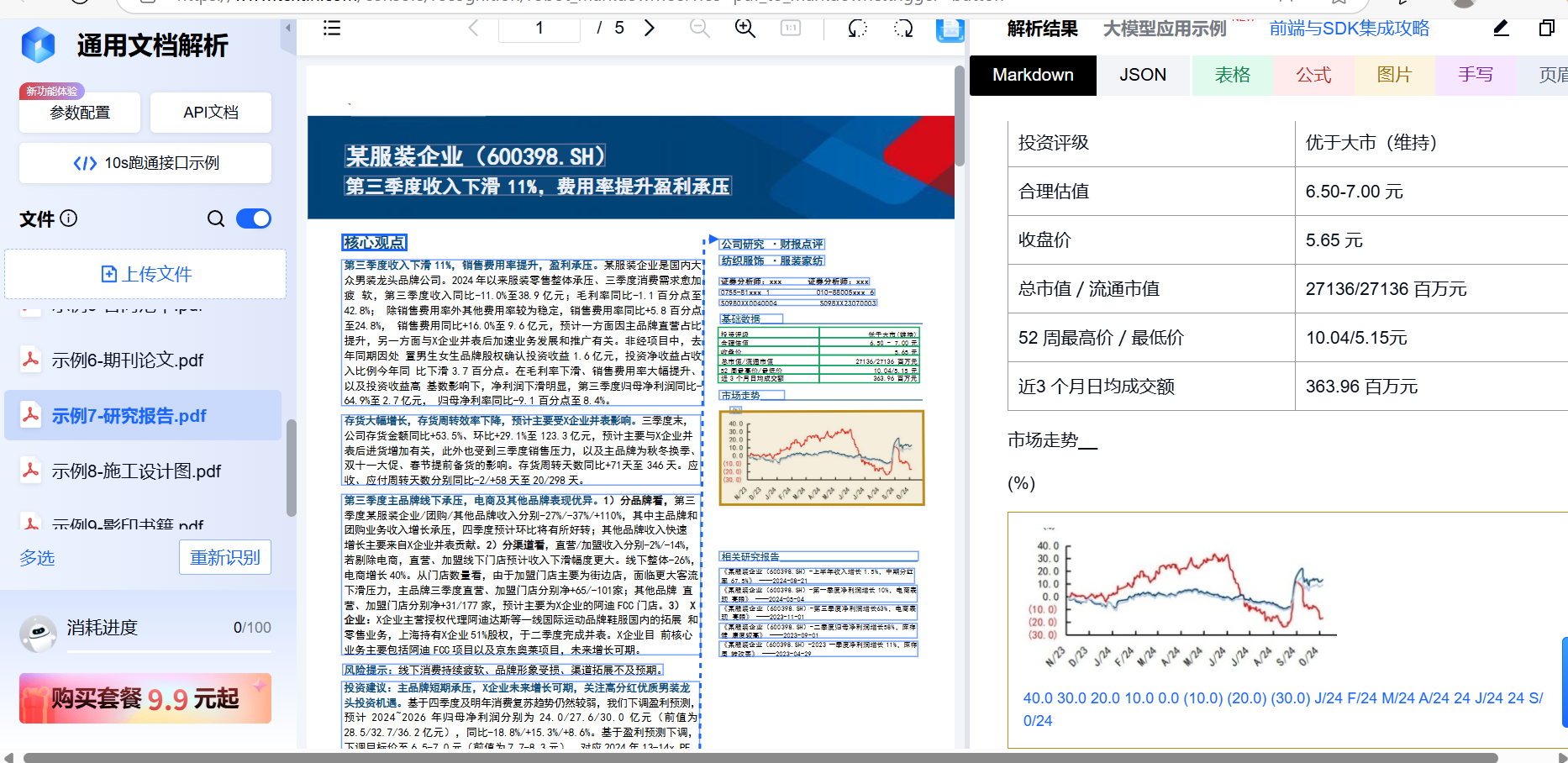Click the 公司研究·财报点评 label in document

click(x=772, y=244)
